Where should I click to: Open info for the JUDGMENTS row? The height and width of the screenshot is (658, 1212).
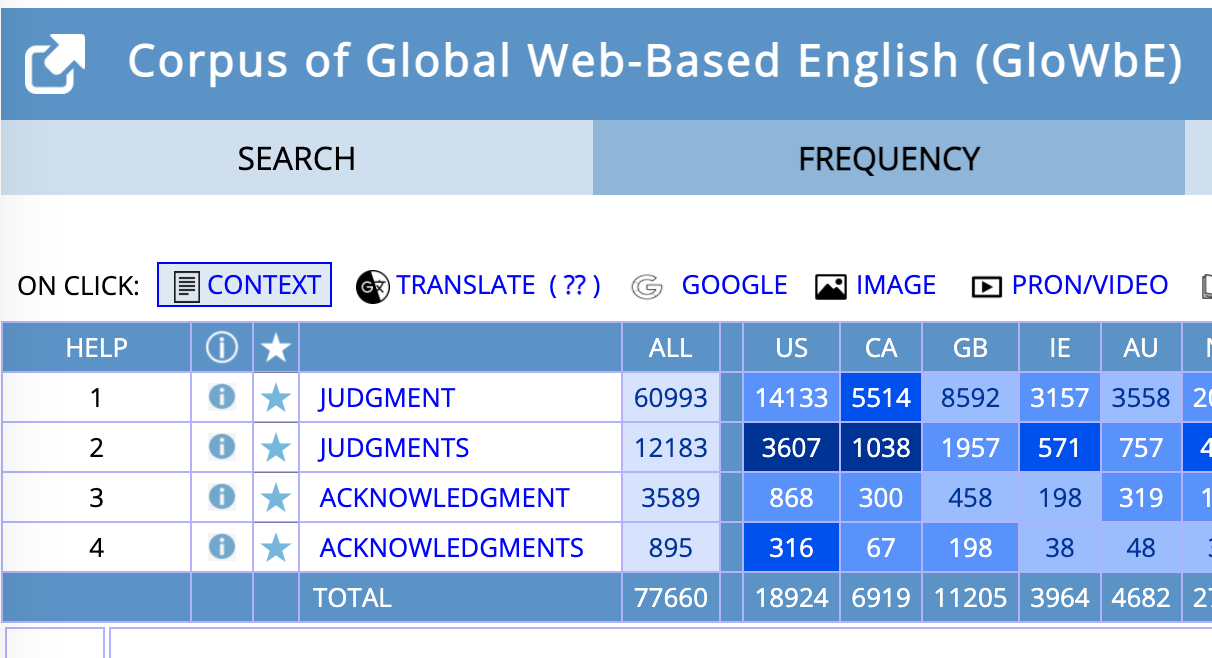222,447
